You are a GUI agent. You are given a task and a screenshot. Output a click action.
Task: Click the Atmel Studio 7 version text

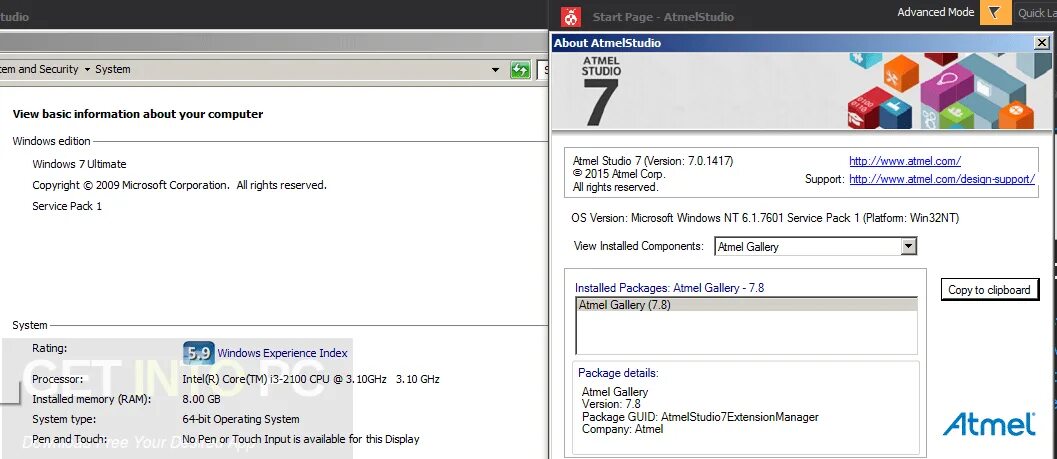click(x=653, y=161)
